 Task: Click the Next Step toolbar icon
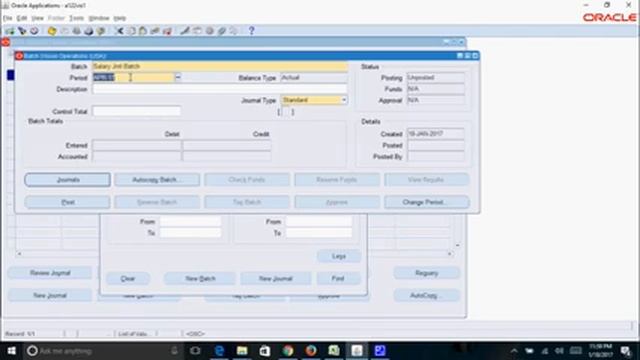(x=64, y=31)
